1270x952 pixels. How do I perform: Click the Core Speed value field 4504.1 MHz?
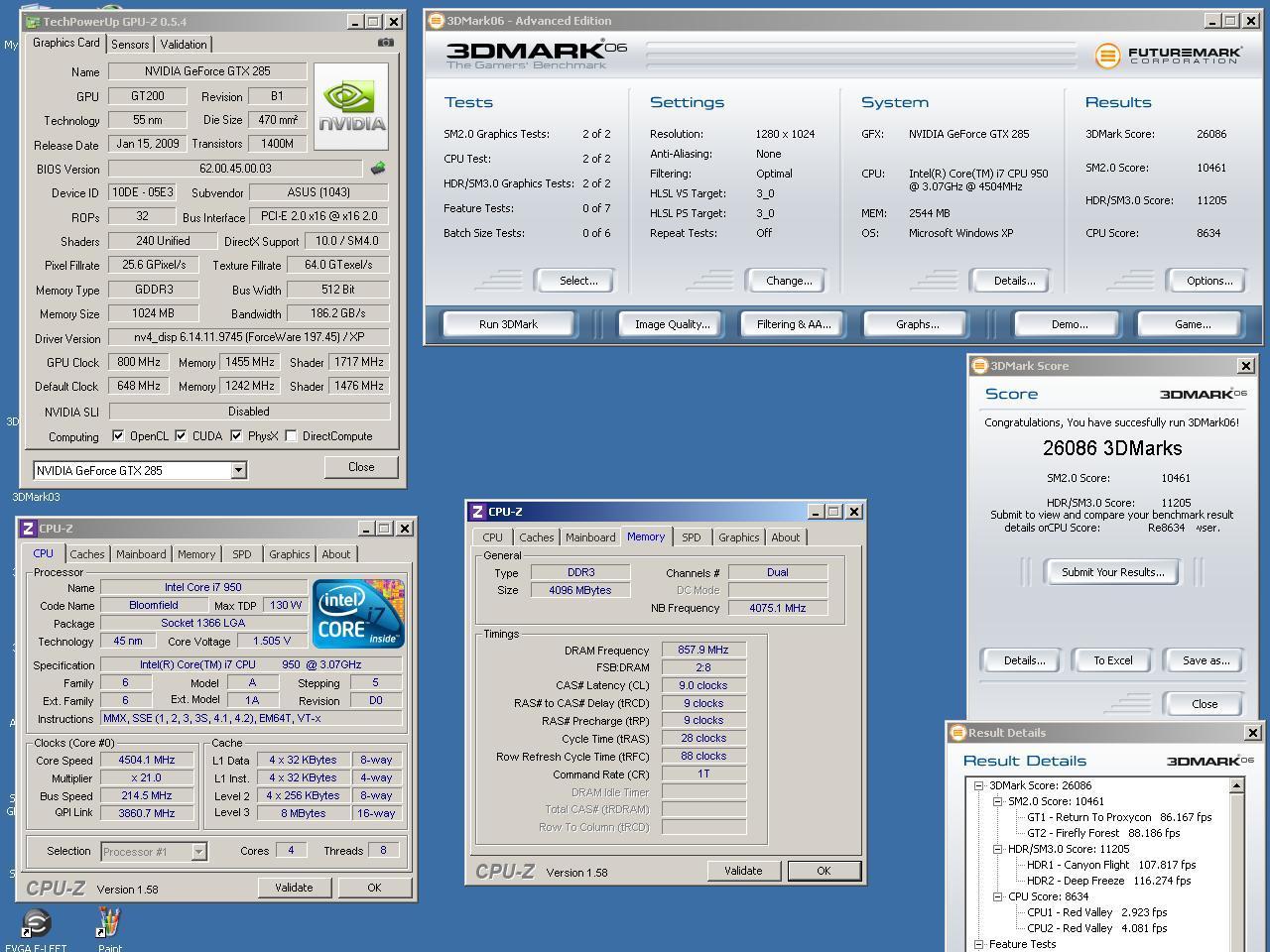coord(147,760)
